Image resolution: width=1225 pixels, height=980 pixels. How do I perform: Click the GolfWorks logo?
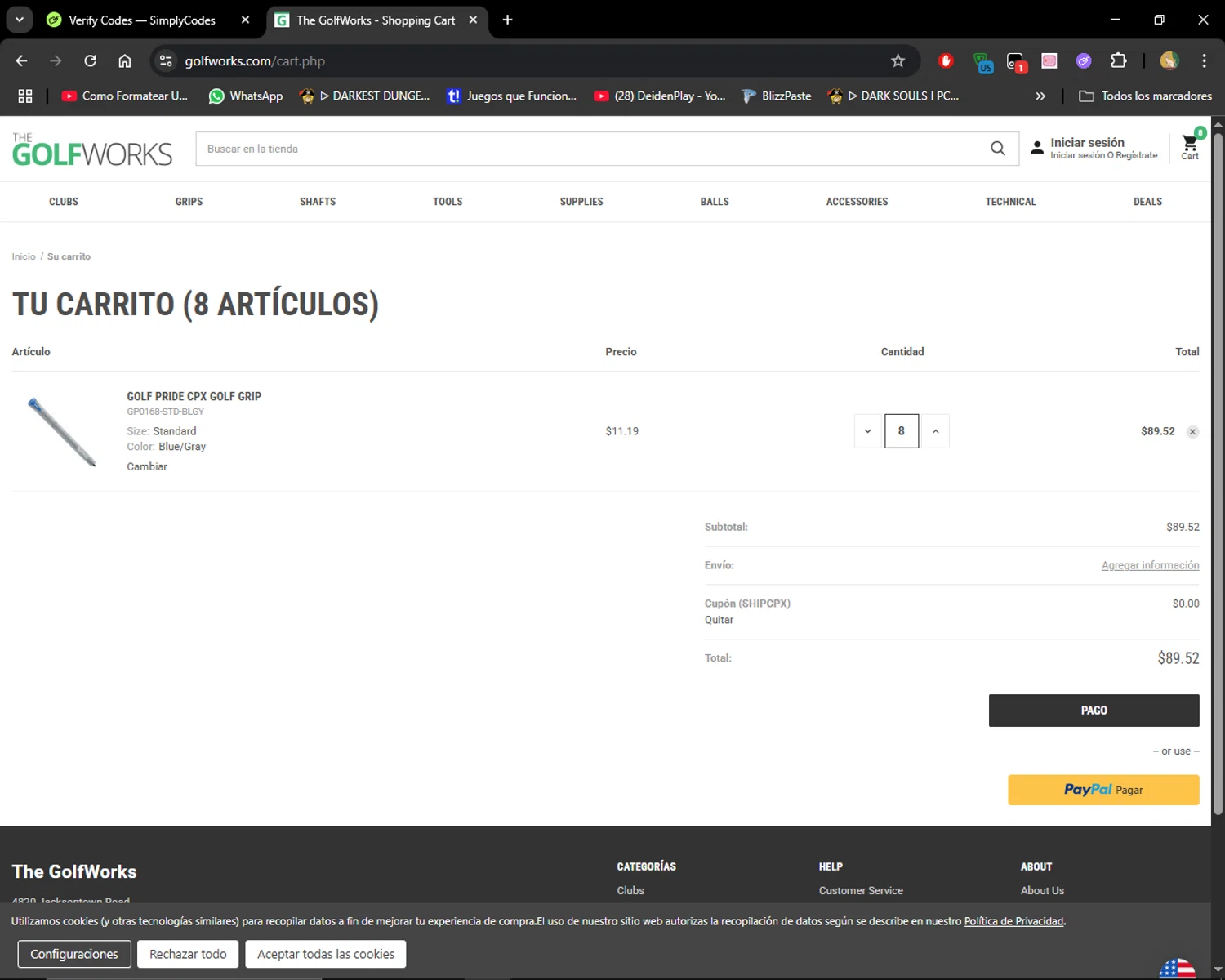pos(92,149)
